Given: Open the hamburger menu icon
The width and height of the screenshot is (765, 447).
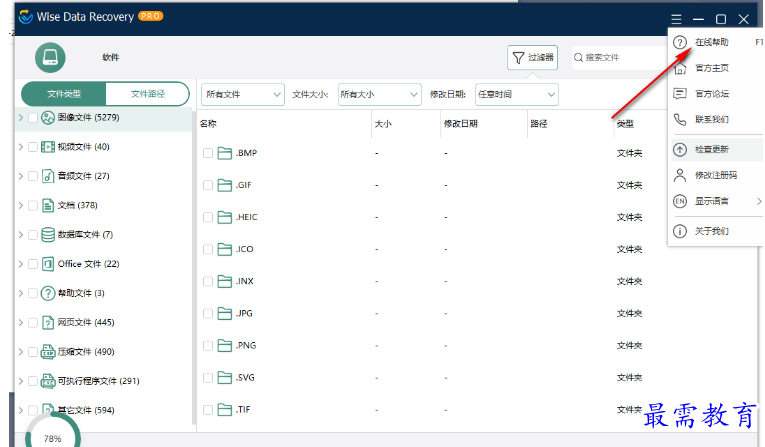Looking at the screenshot, I should [676, 19].
